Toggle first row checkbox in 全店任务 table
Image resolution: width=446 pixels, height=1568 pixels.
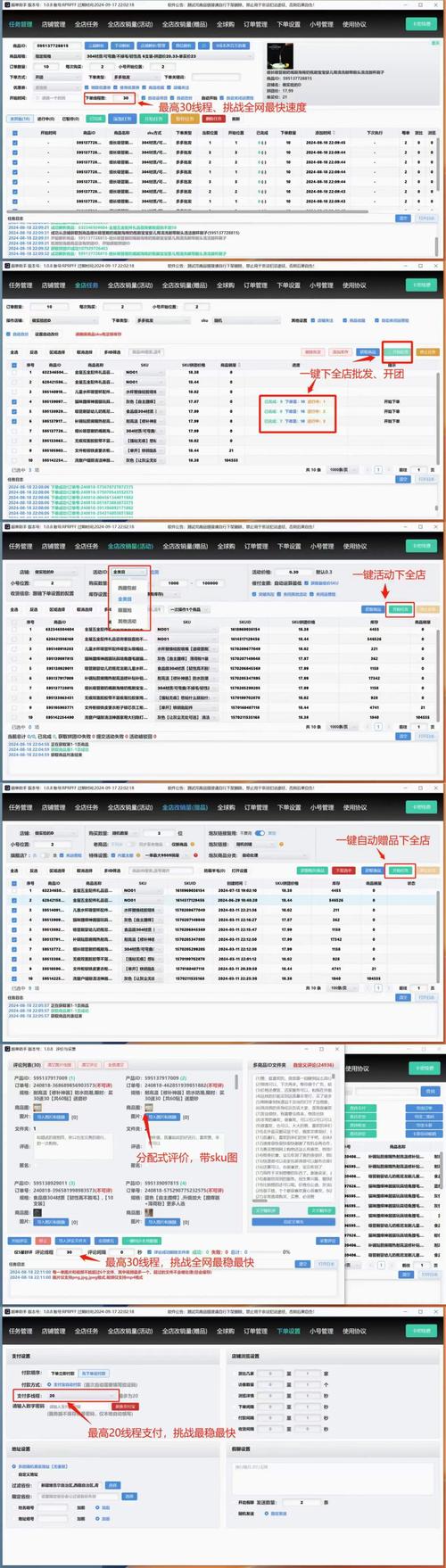pos(13,372)
